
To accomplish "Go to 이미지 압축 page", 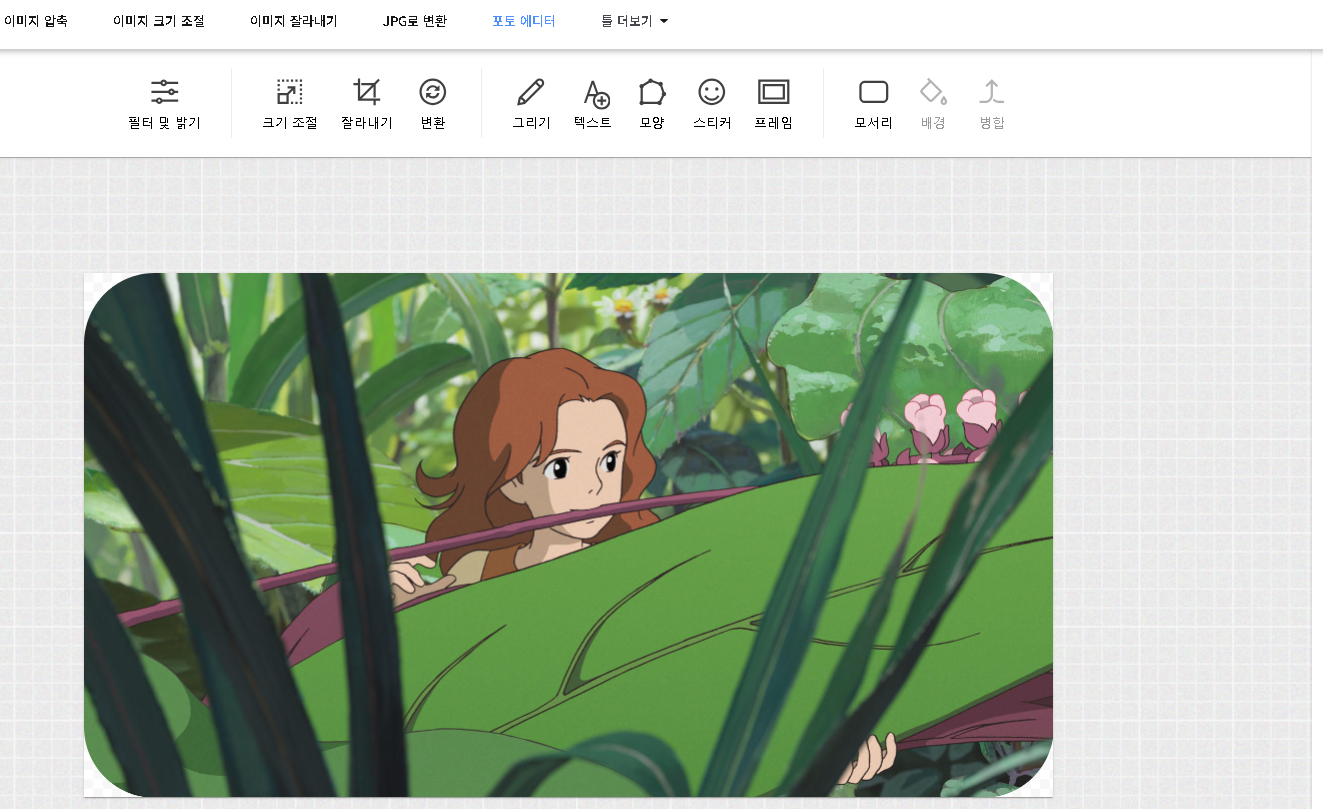I will pos(36,21).
